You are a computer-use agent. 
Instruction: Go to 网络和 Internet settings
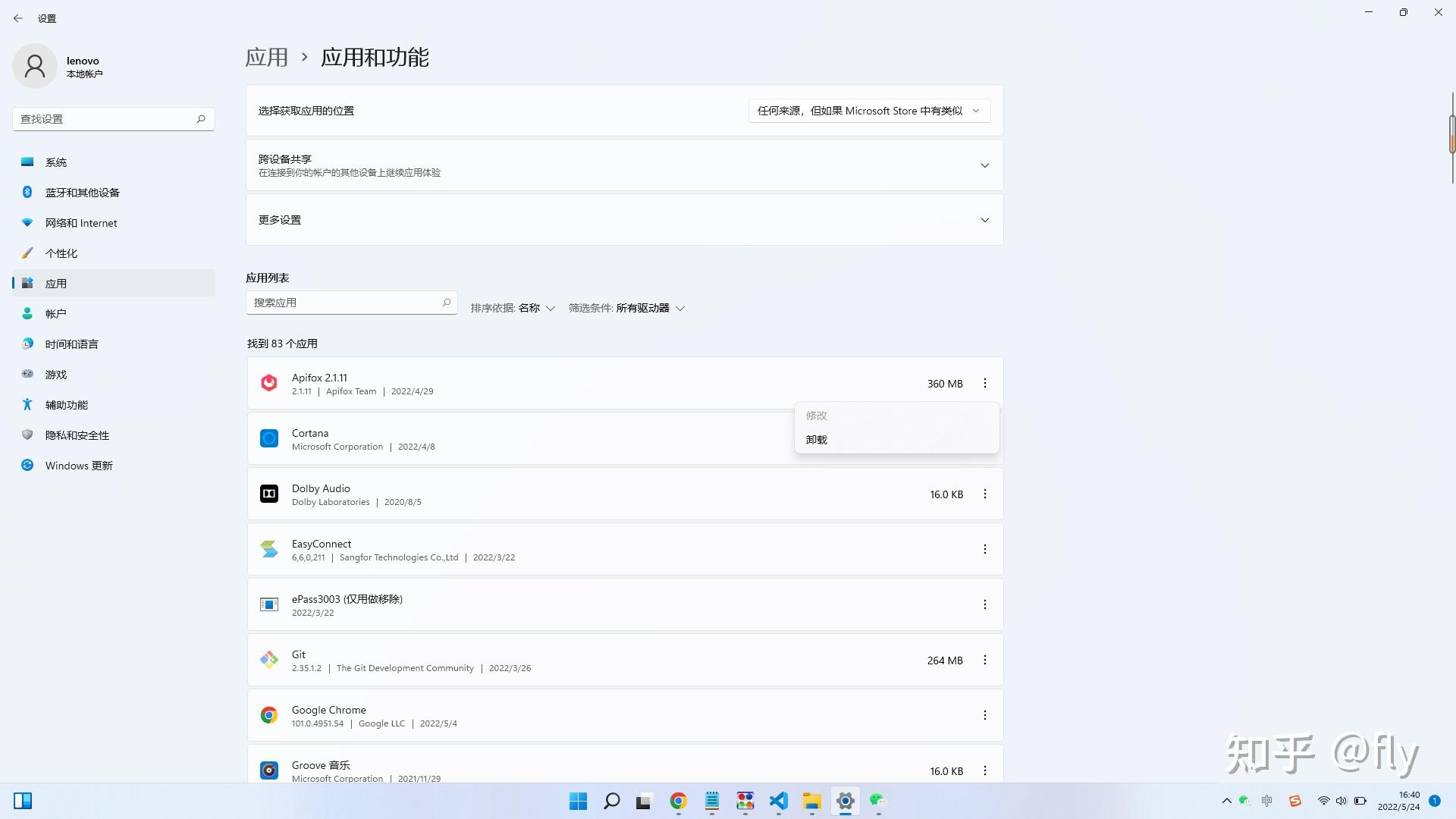coord(114,223)
